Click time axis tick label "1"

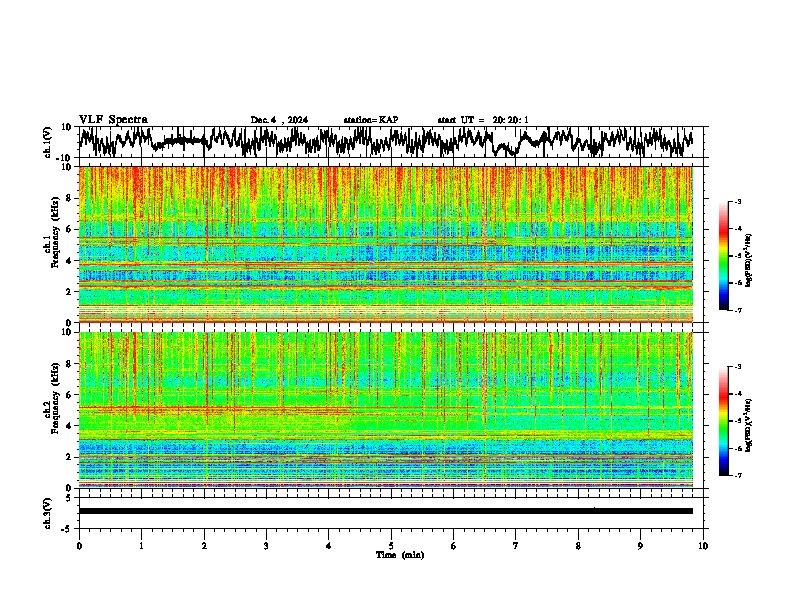141,546
